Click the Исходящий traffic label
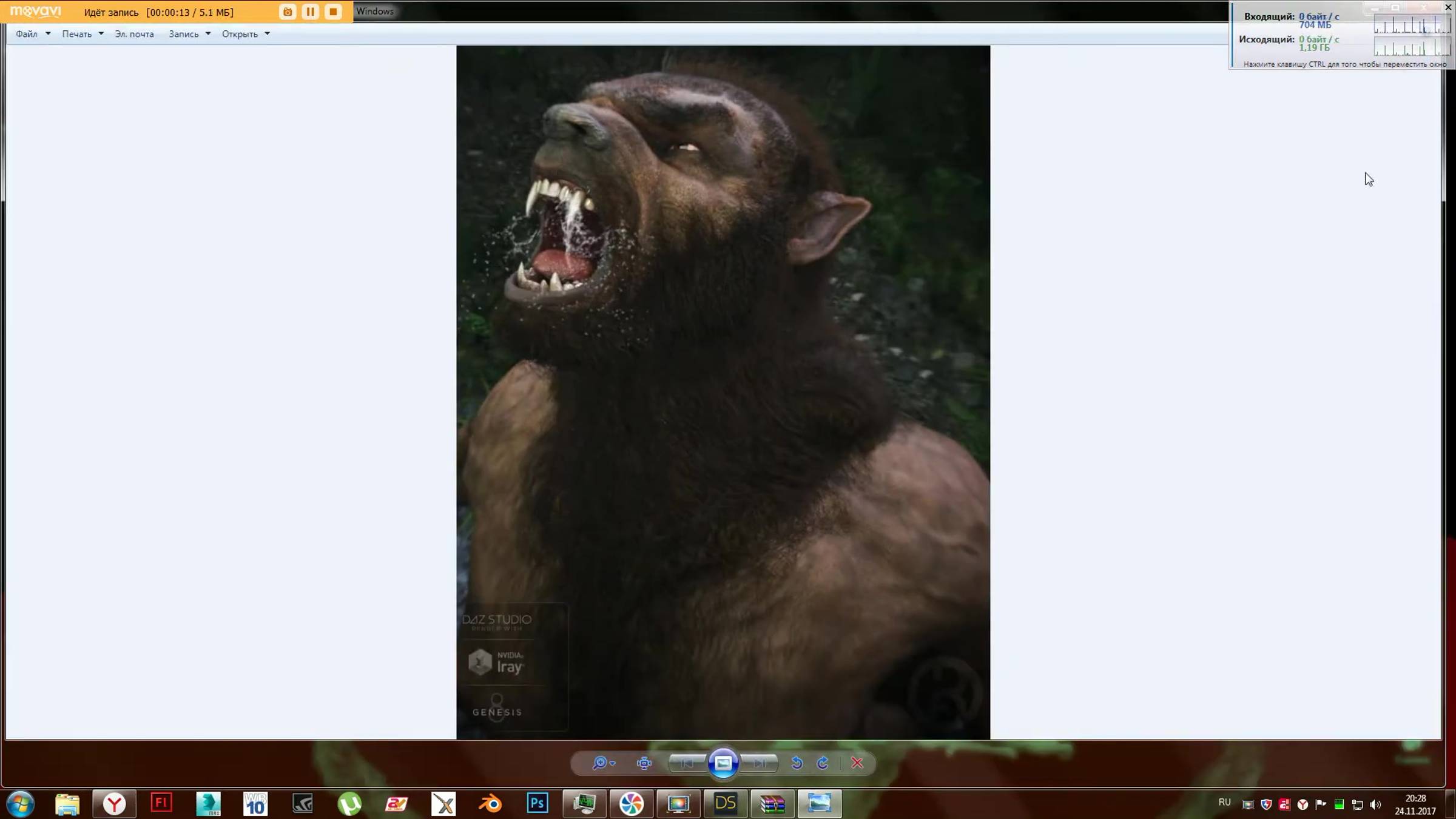The image size is (1456, 819). [1267, 39]
